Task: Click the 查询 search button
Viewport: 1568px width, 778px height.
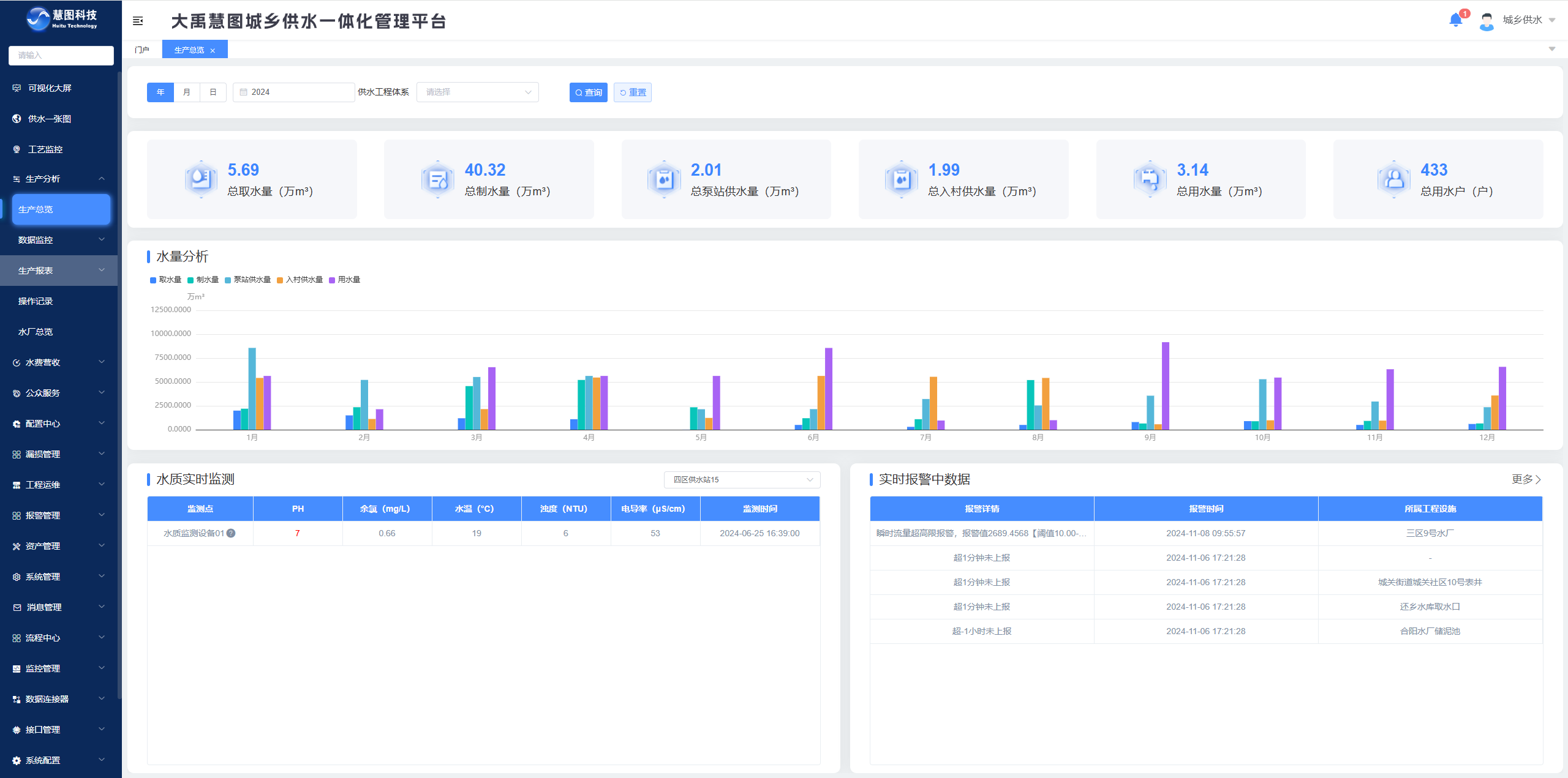Action: pos(588,92)
